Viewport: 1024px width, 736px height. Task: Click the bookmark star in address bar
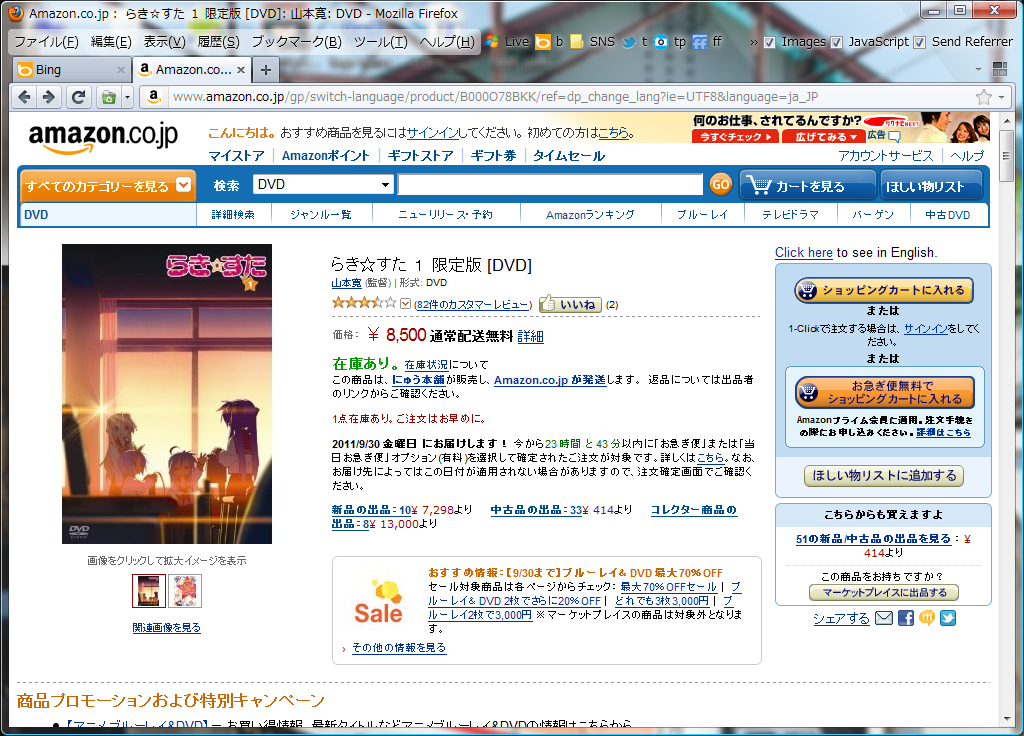click(x=984, y=97)
